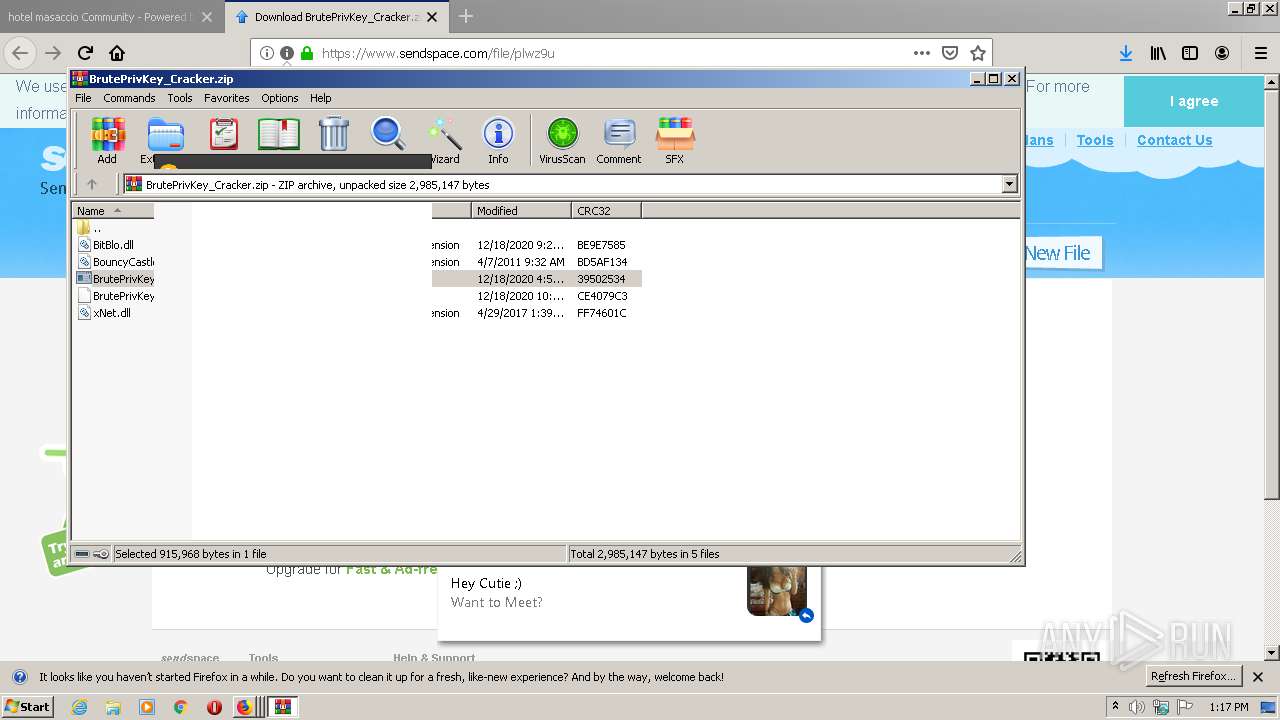Select the parent folder '..' entry
This screenshot has height=720, width=1280.
tap(89, 228)
